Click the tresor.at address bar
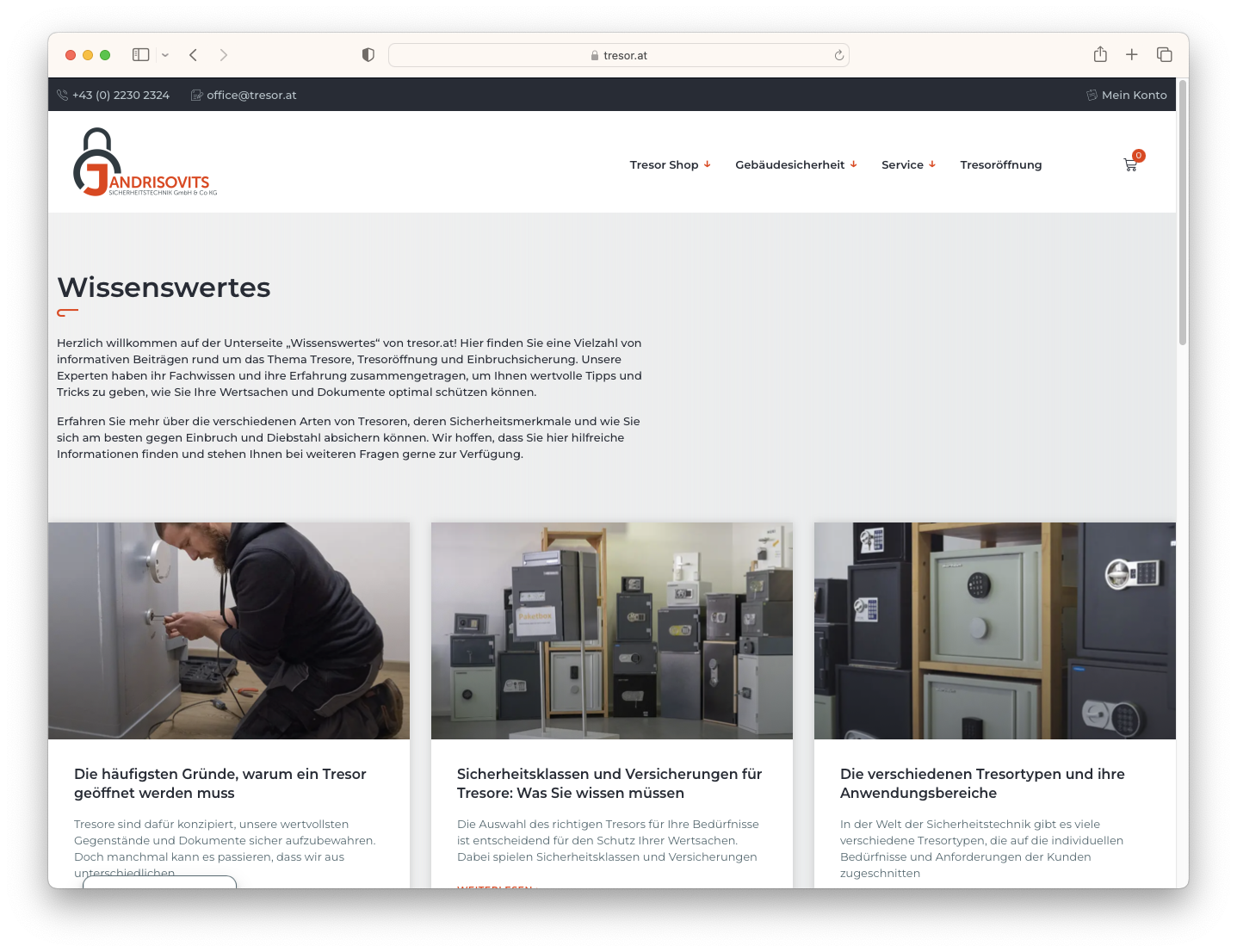Screen dimensions: 1237x952 pos(619,55)
